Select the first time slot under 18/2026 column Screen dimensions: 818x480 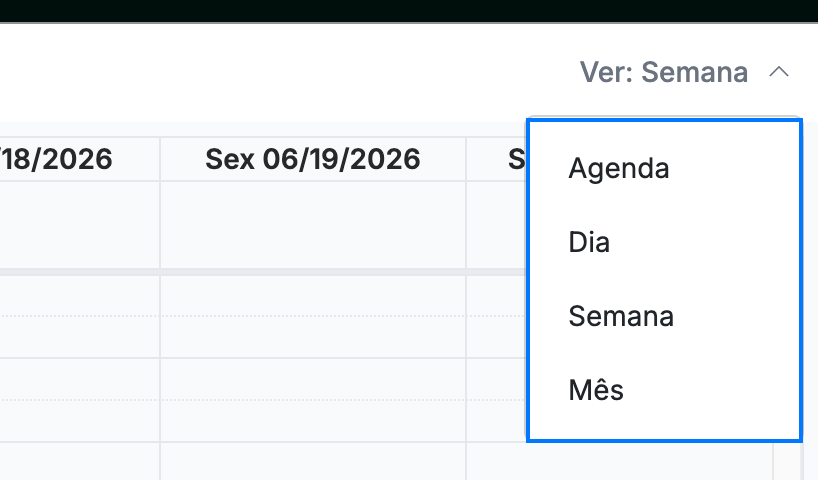click(80, 295)
